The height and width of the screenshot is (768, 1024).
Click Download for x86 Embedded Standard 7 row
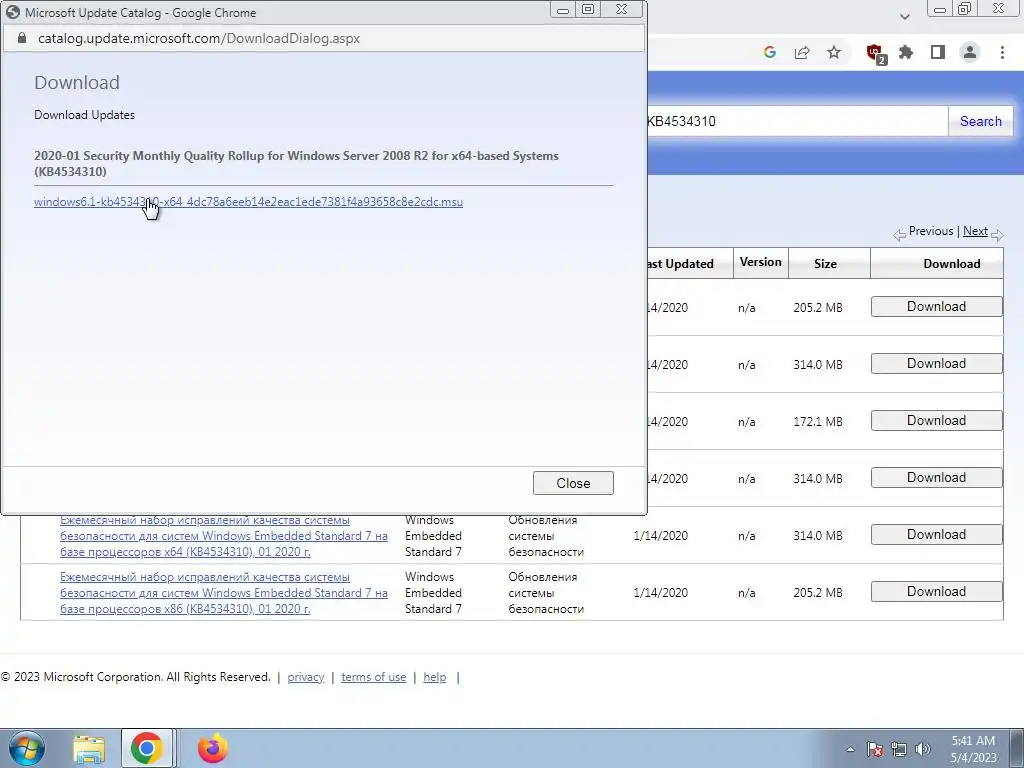(x=936, y=592)
